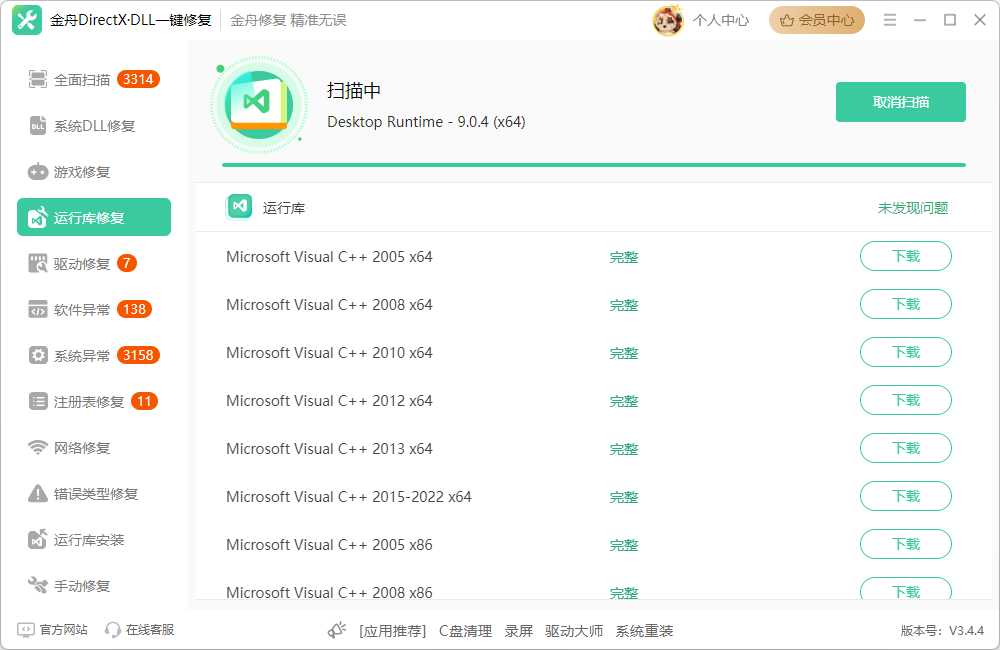Click the 官方网站 link
Screen dimensions: 1000x650
(63, 630)
